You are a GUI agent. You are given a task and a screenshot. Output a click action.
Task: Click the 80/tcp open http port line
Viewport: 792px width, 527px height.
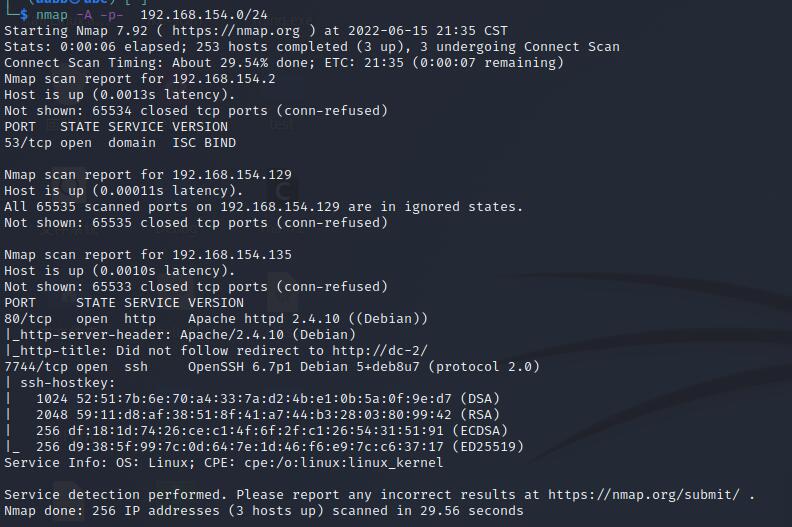216,318
